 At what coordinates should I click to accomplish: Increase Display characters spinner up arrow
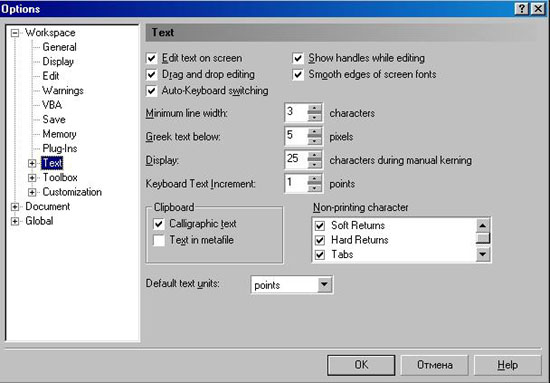[x=314, y=155]
